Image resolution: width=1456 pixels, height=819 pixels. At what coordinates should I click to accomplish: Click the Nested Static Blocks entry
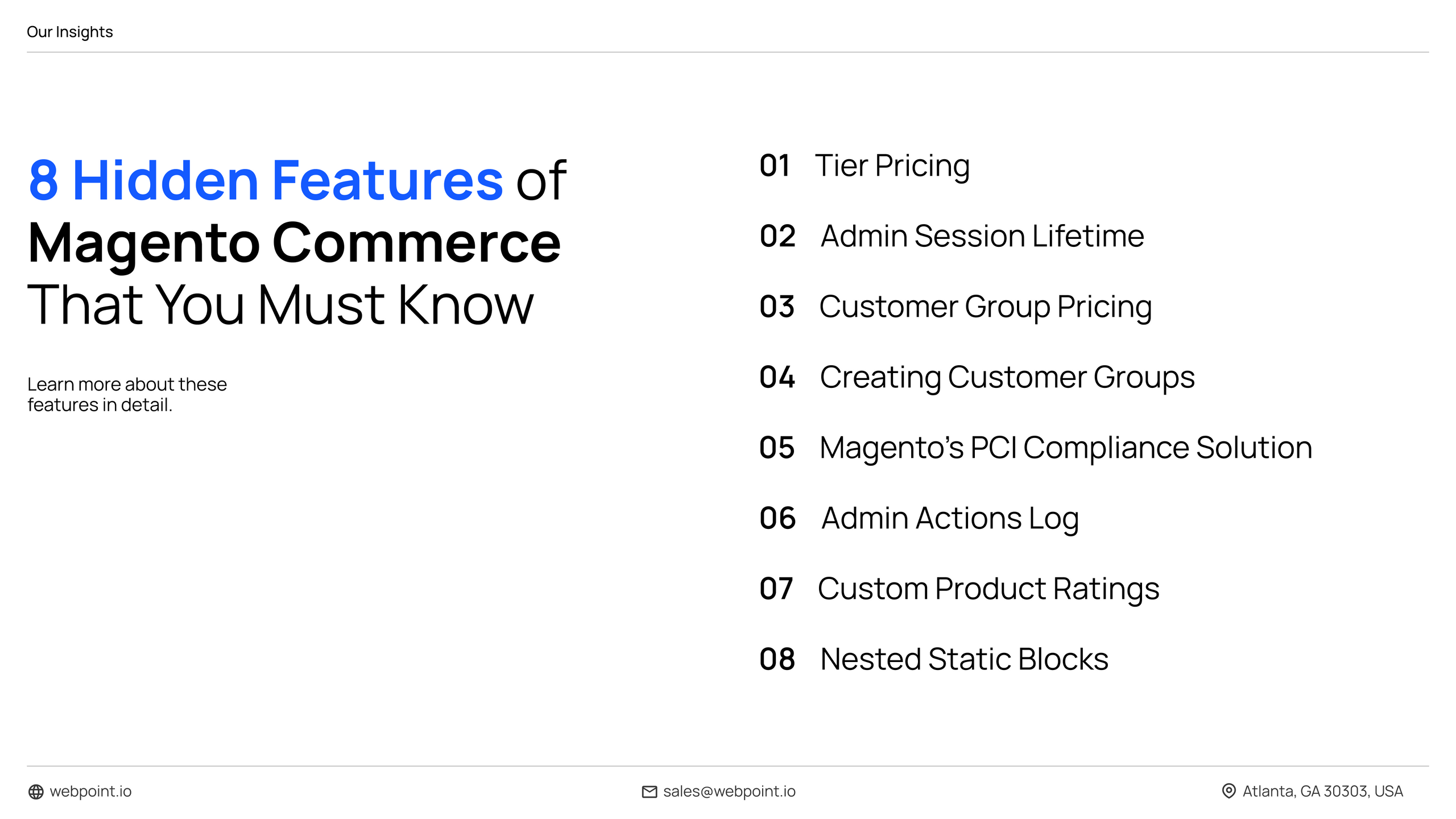[x=964, y=659]
